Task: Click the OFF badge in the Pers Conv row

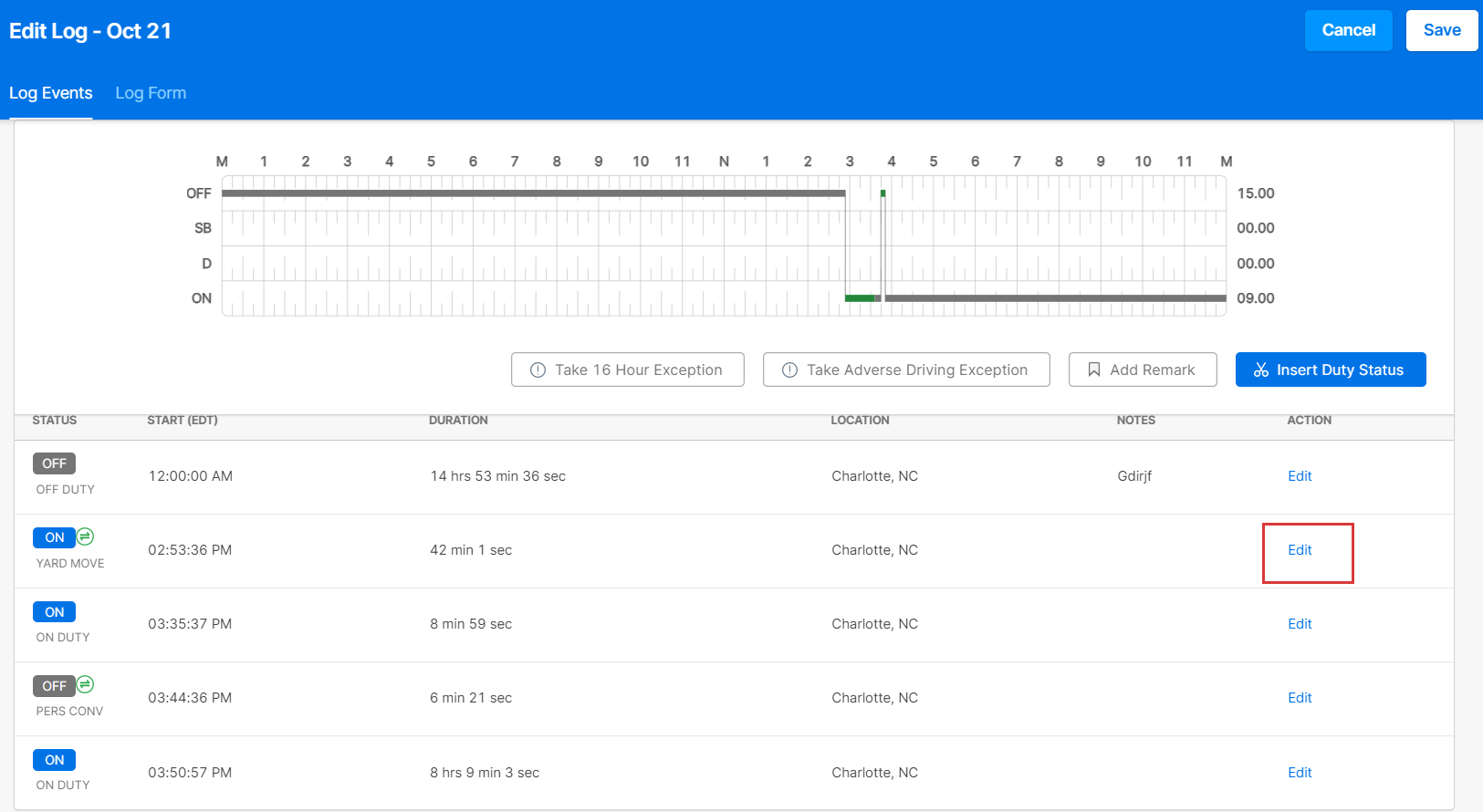Action: pos(55,686)
